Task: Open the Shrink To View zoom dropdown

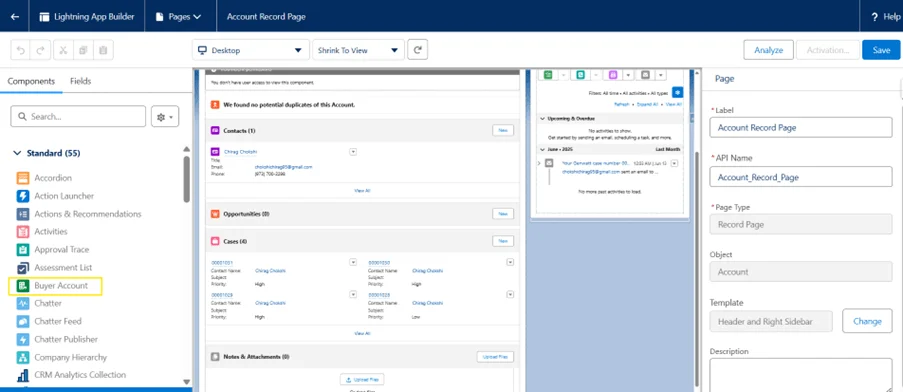Action: [358, 50]
